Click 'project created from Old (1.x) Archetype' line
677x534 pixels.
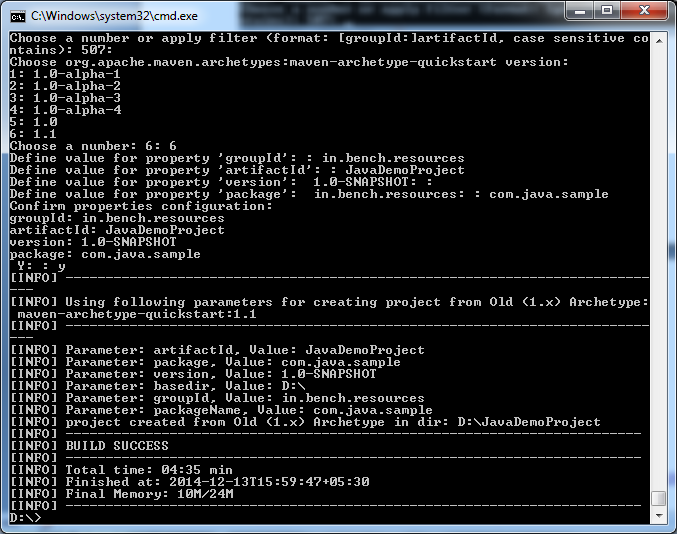[305, 422]
